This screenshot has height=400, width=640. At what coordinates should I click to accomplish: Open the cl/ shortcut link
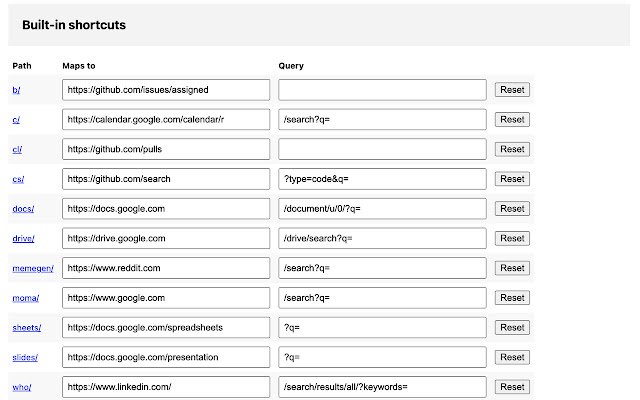[17, 149]
